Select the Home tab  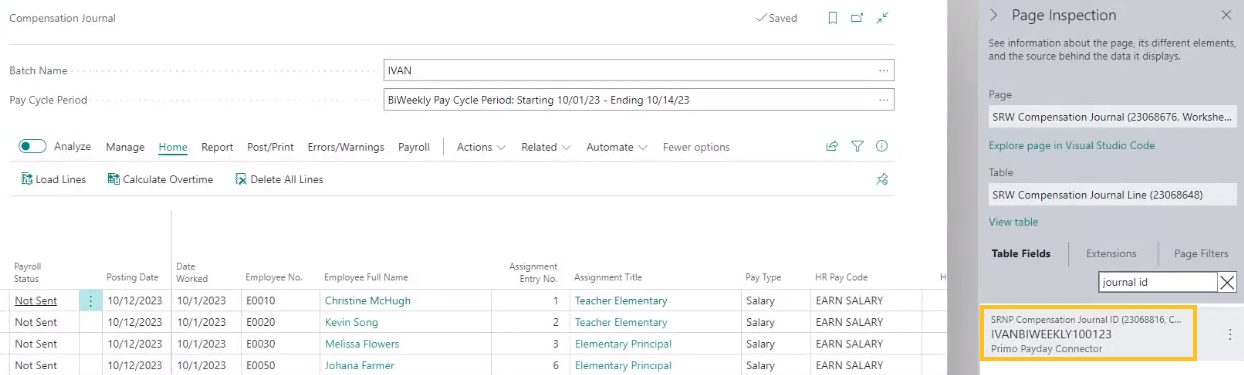(x=173, y=147)
